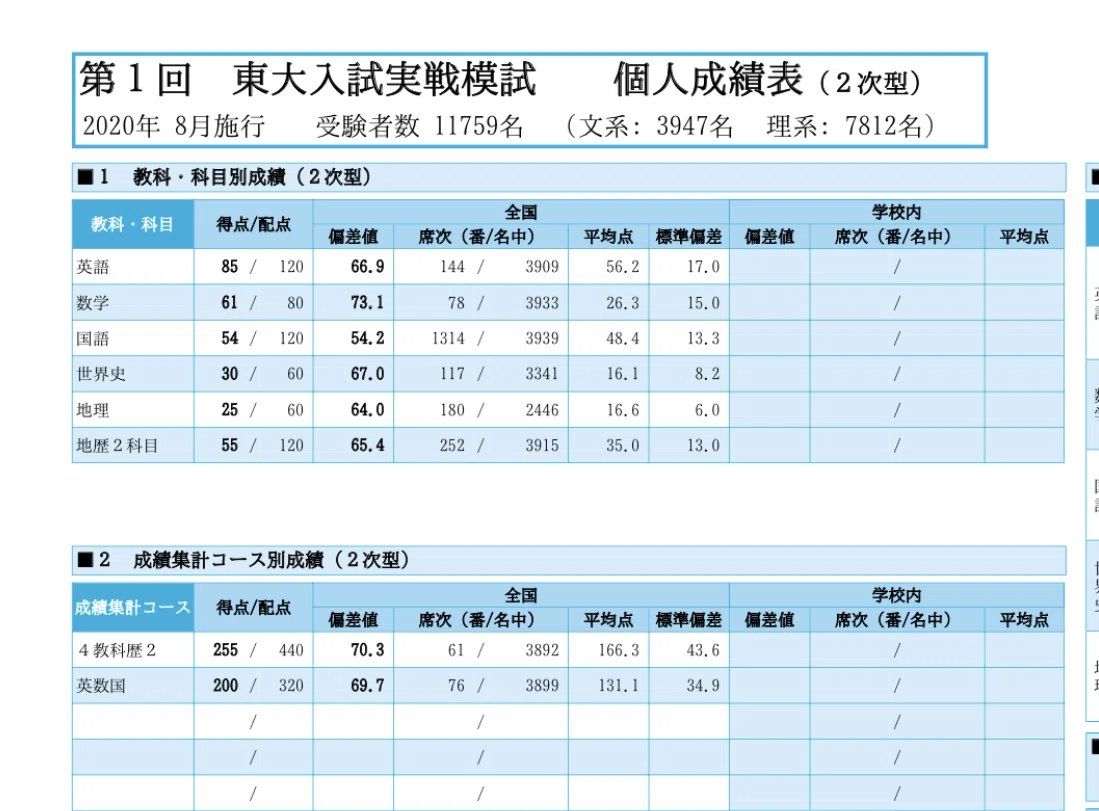Click the 数学 deviation value 73.1

(367, 303)
